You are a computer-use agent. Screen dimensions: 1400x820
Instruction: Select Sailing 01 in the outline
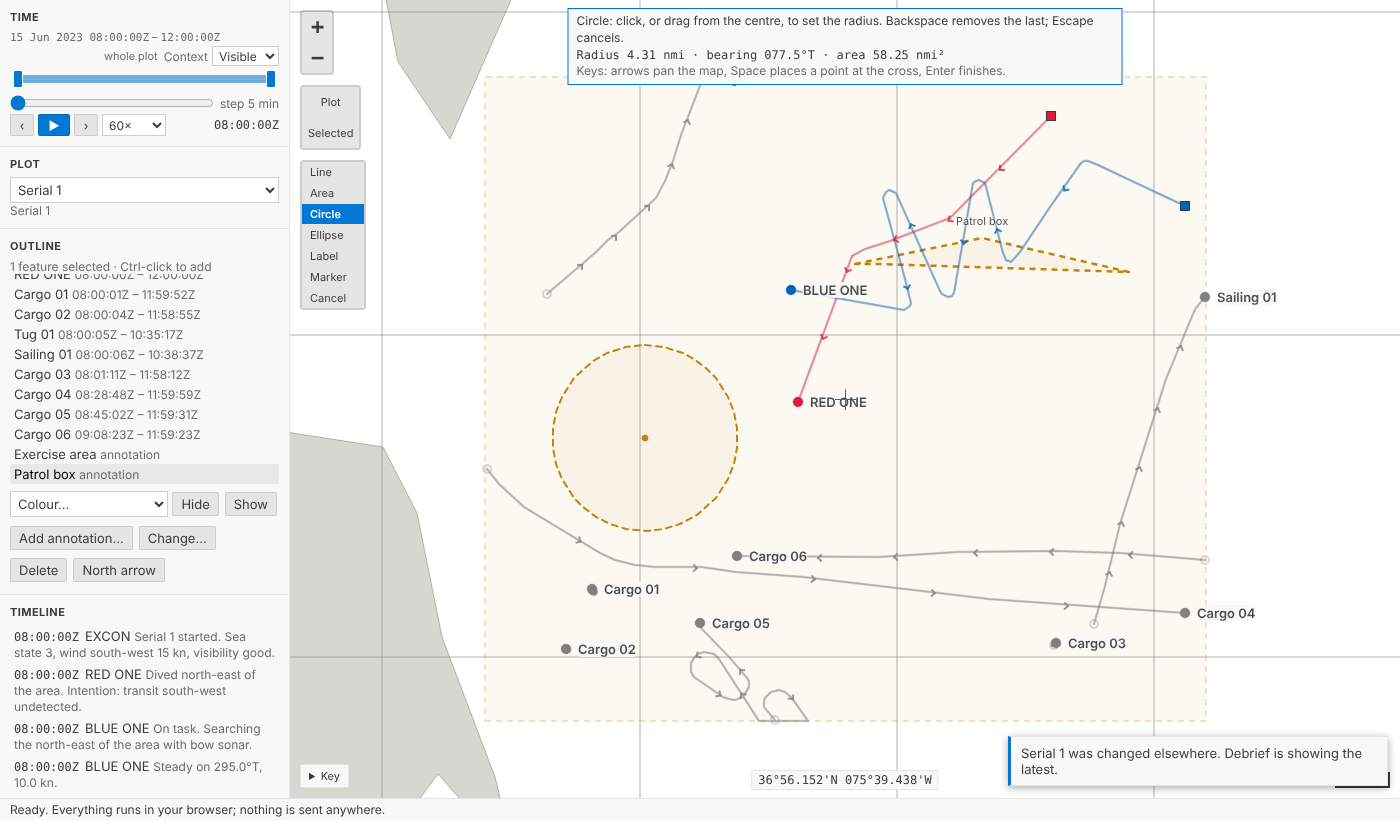click(144, 355)
